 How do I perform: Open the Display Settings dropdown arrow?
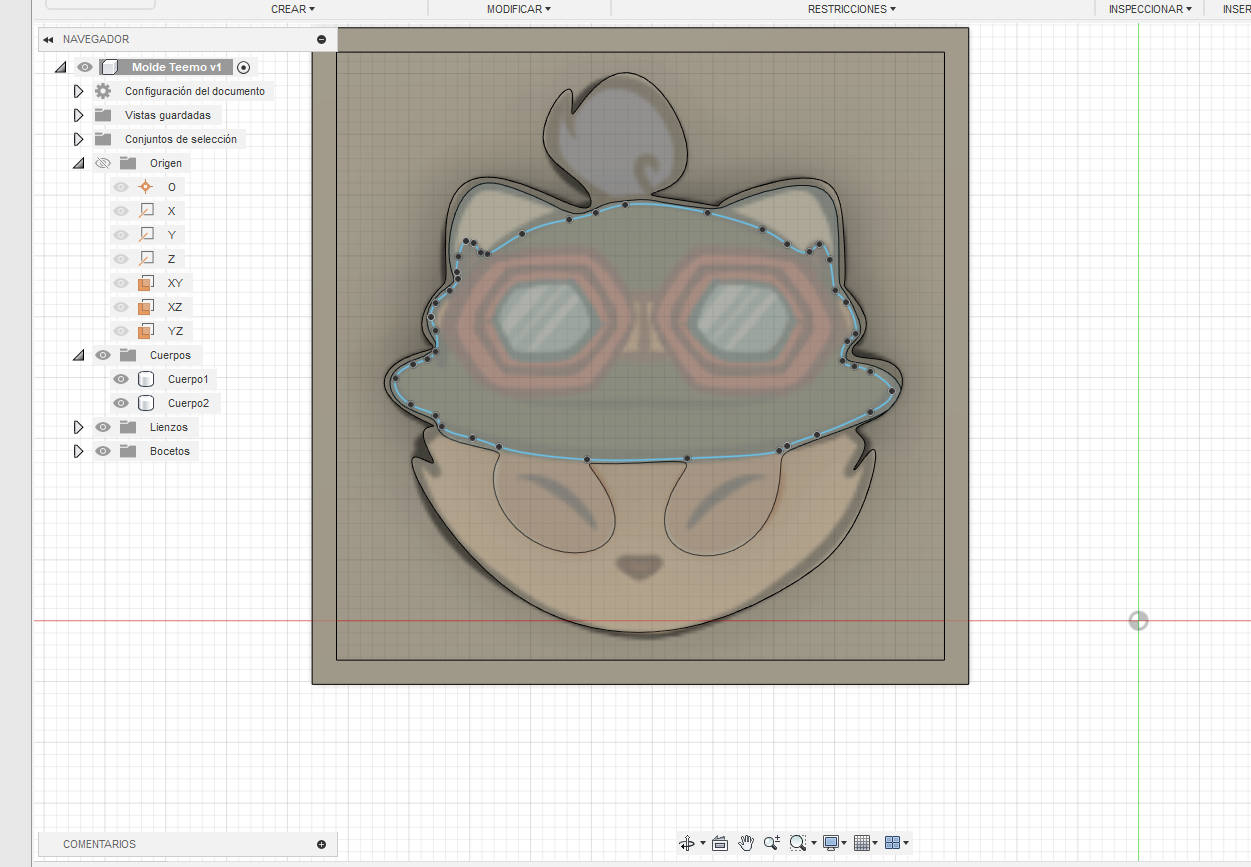tap(845, 844)
